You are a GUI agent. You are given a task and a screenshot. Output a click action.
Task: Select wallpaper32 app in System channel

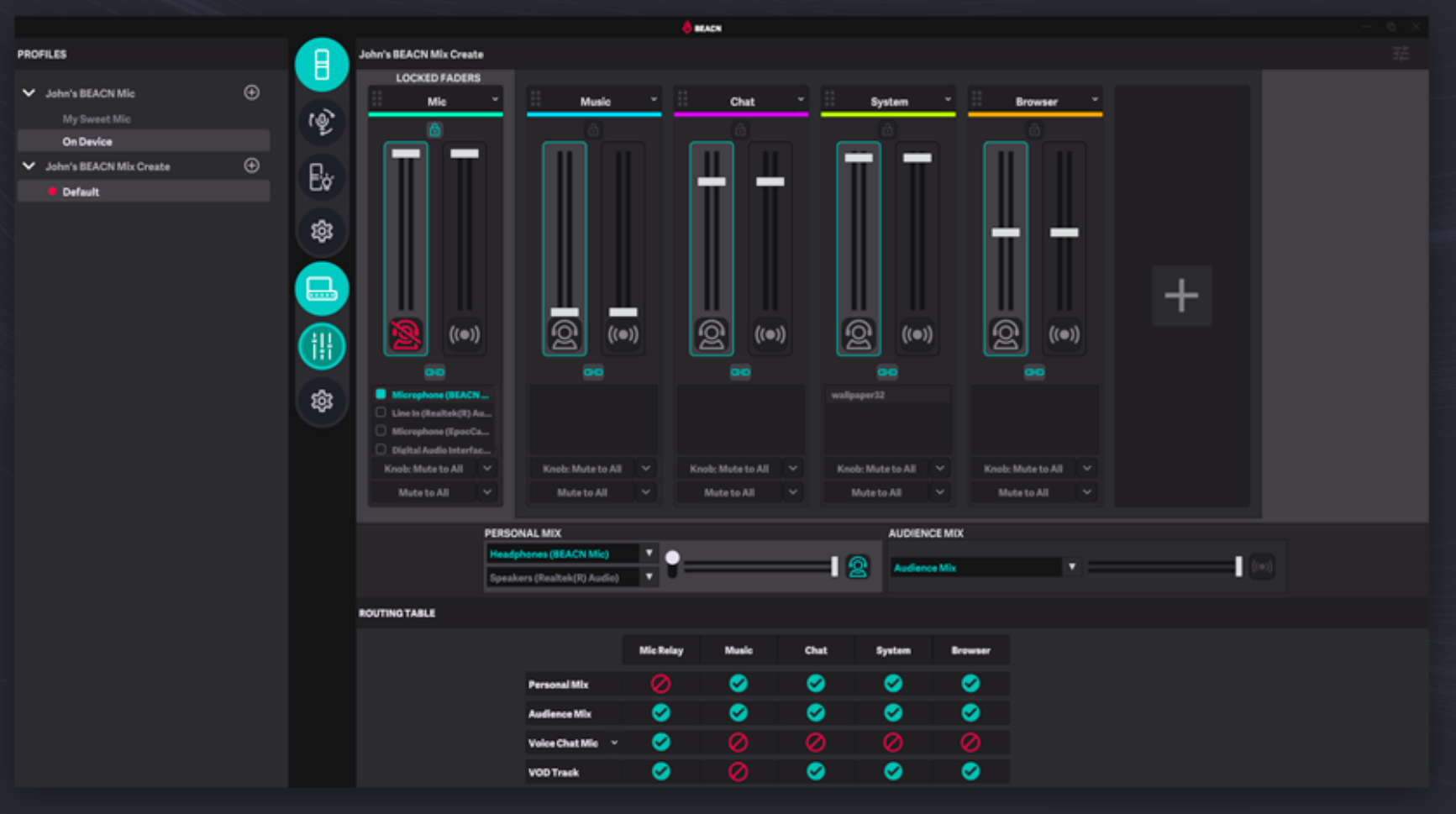(887, 395)
